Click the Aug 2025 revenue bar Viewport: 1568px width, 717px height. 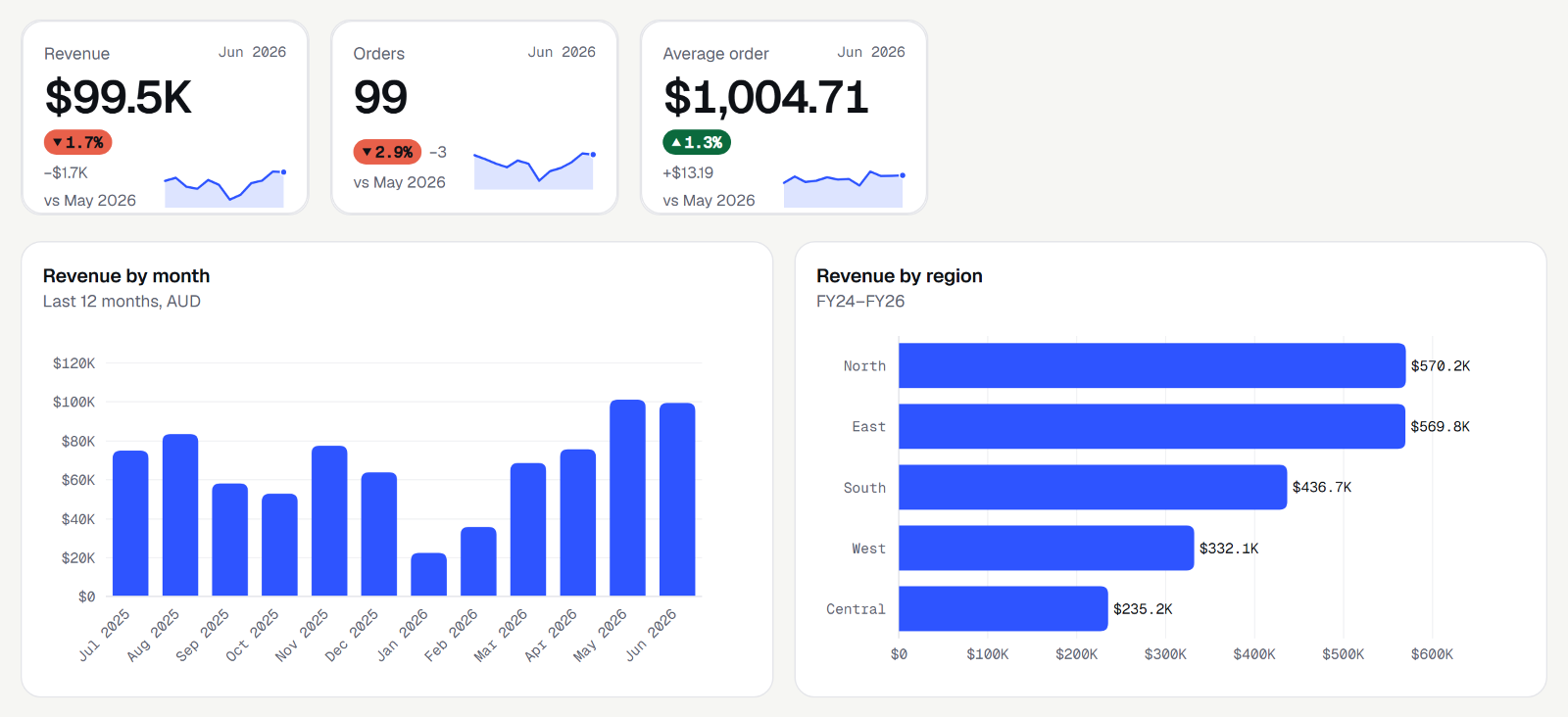pyautogui.click(x=180, y=514)
